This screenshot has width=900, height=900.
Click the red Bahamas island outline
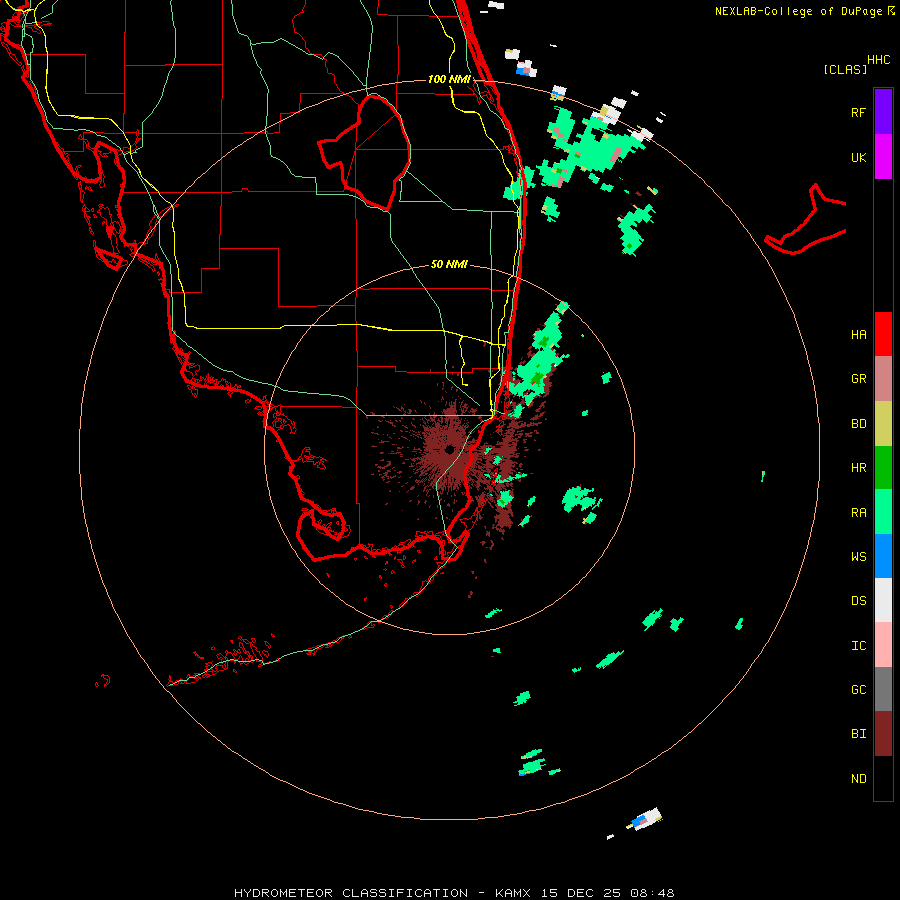click(805, 219)
